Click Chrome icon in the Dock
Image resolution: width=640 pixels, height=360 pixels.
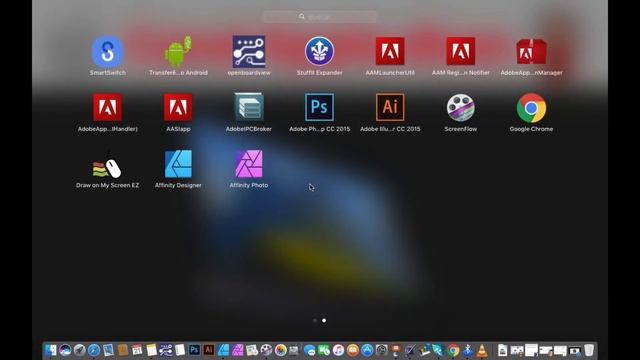[453, 350]
